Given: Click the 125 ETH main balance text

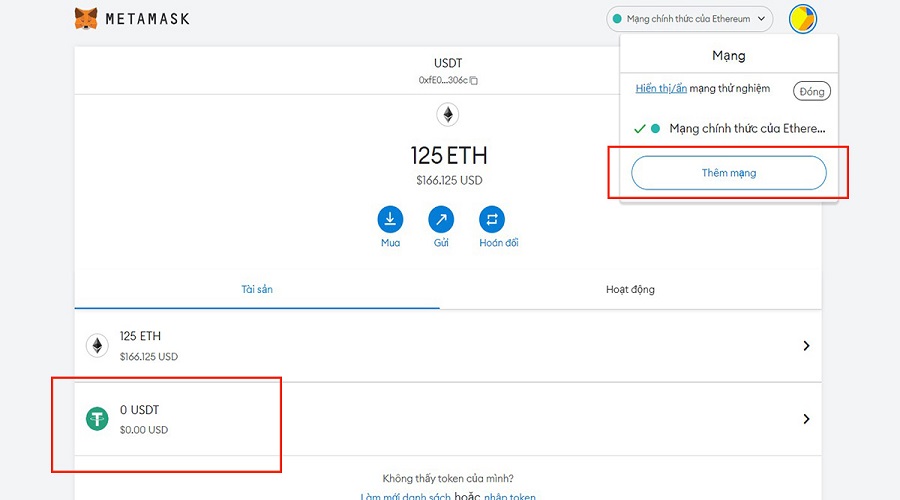Looking at the screenshot, I should 449,156.
